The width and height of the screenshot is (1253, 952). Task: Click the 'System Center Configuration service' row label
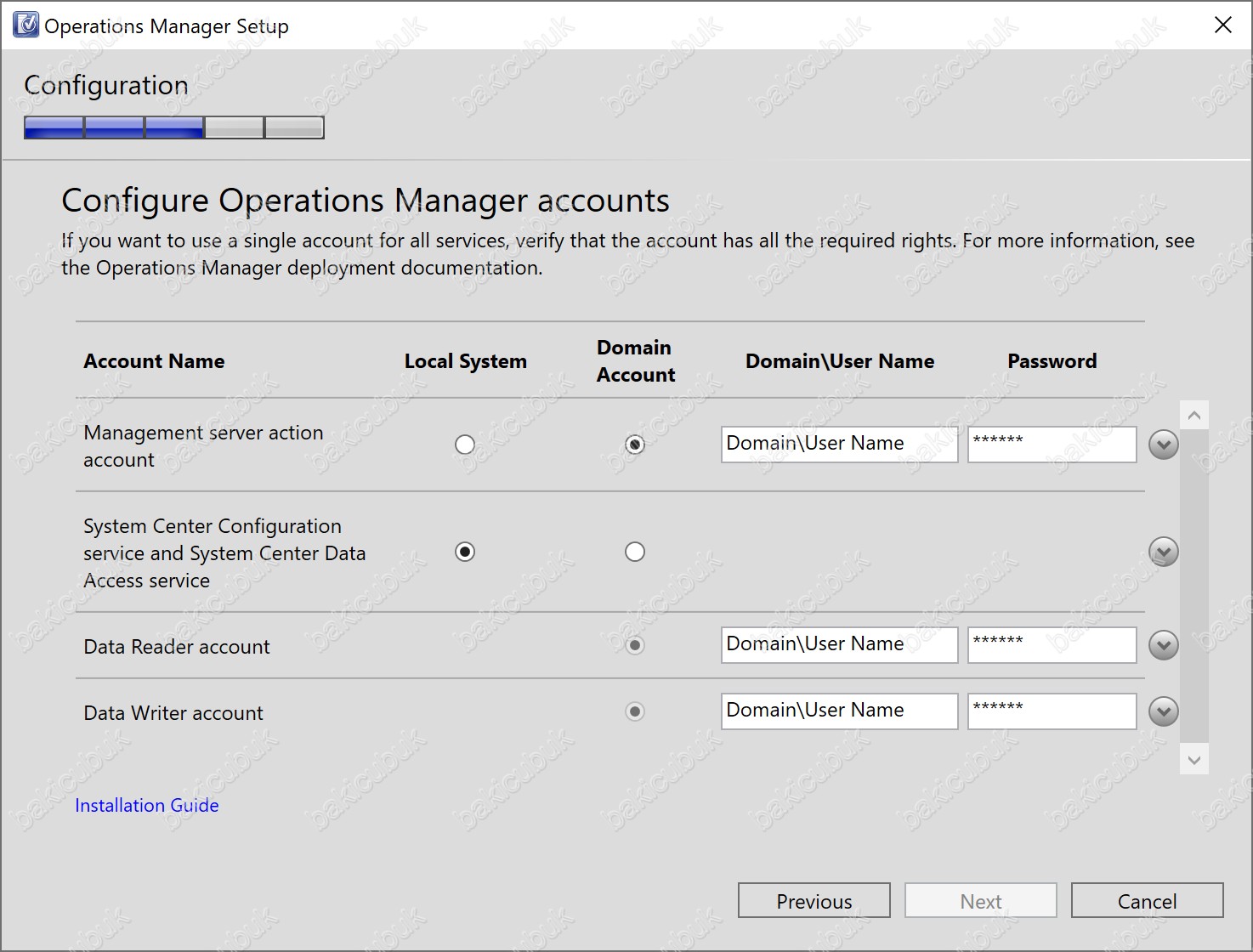[x=224, y=553]
